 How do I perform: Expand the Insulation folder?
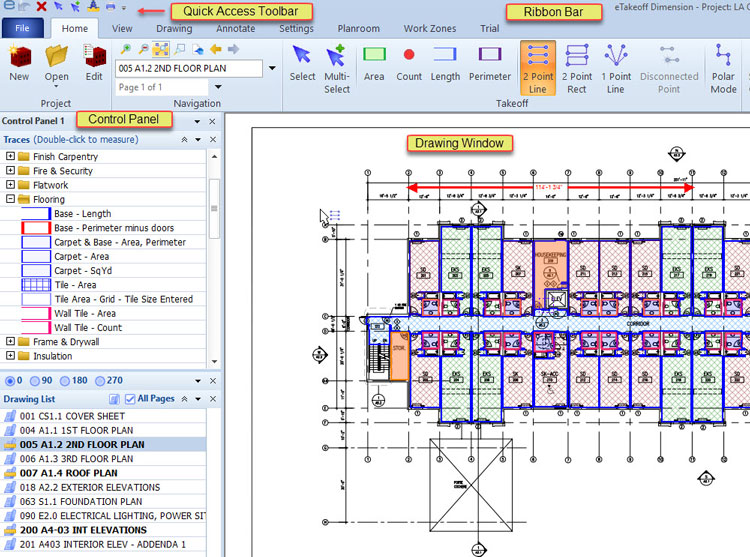coord(11,356)
